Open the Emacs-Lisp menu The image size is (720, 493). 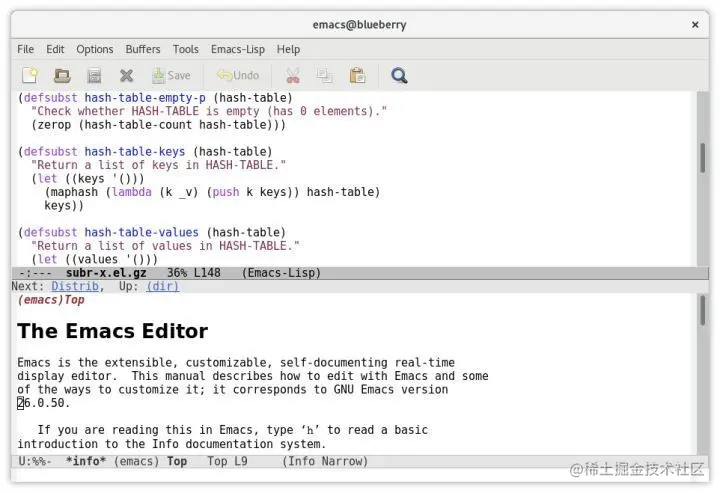237,49
